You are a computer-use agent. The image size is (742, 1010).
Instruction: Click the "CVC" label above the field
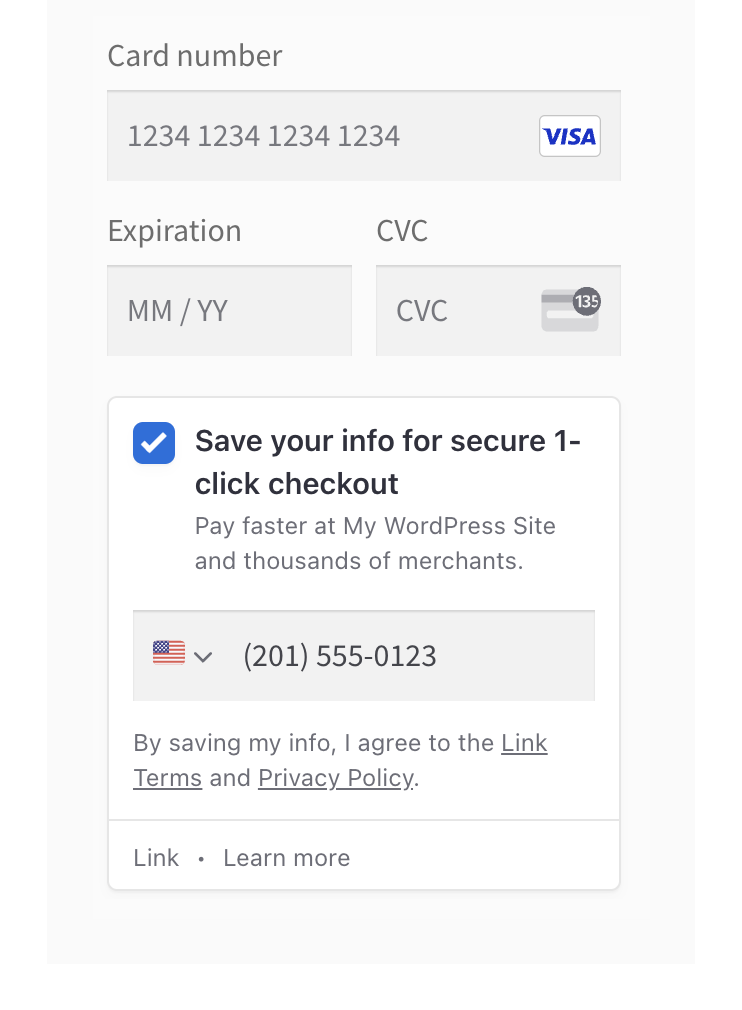(402, 231)
